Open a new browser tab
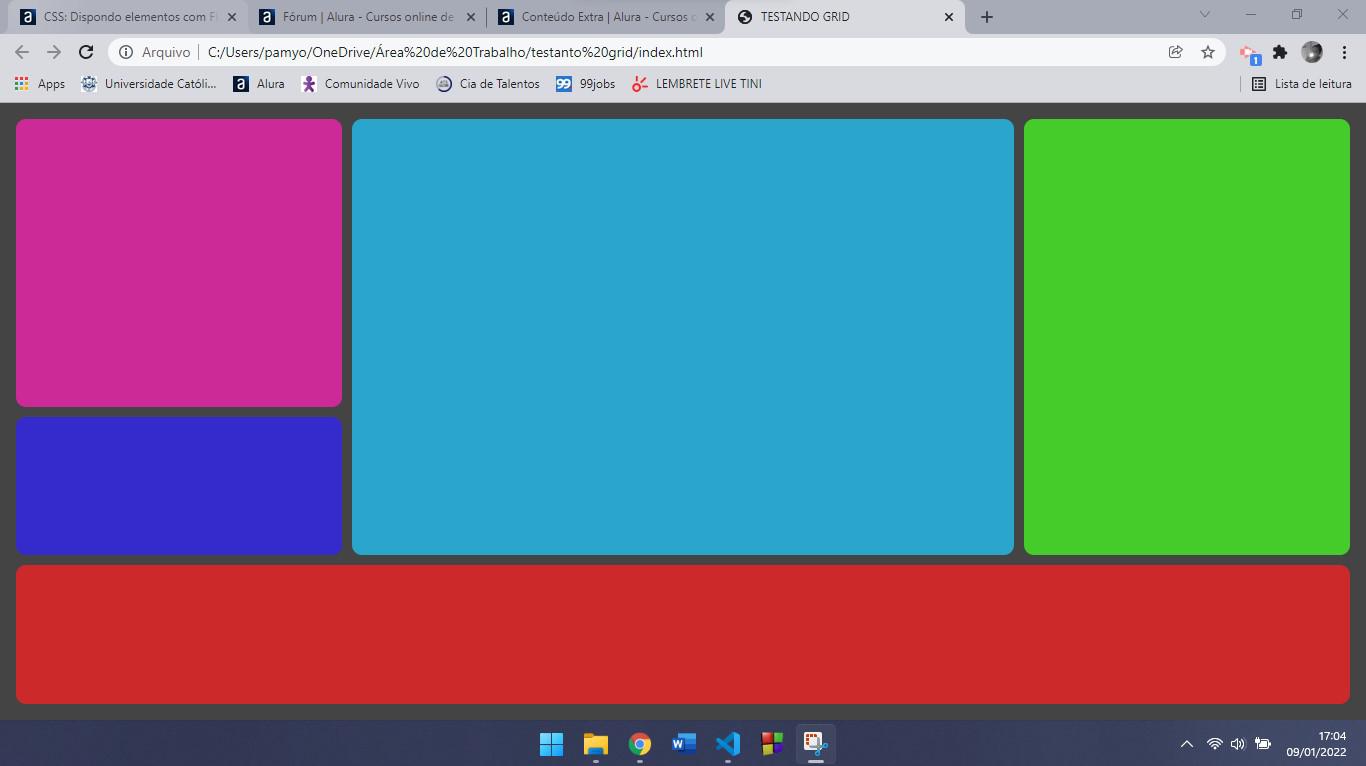Screen dimensions: 1366x766 (987, 17)
